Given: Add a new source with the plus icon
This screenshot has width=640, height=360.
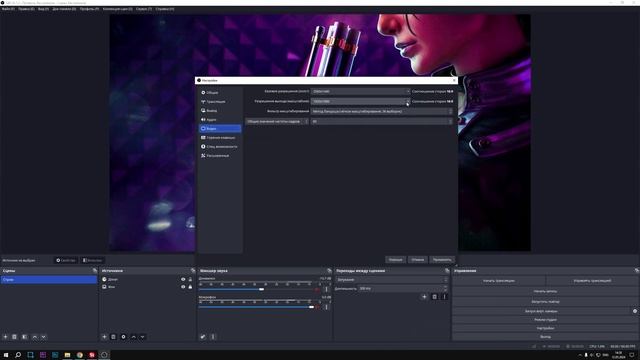Looking at the screenshot, I should 104,337.
